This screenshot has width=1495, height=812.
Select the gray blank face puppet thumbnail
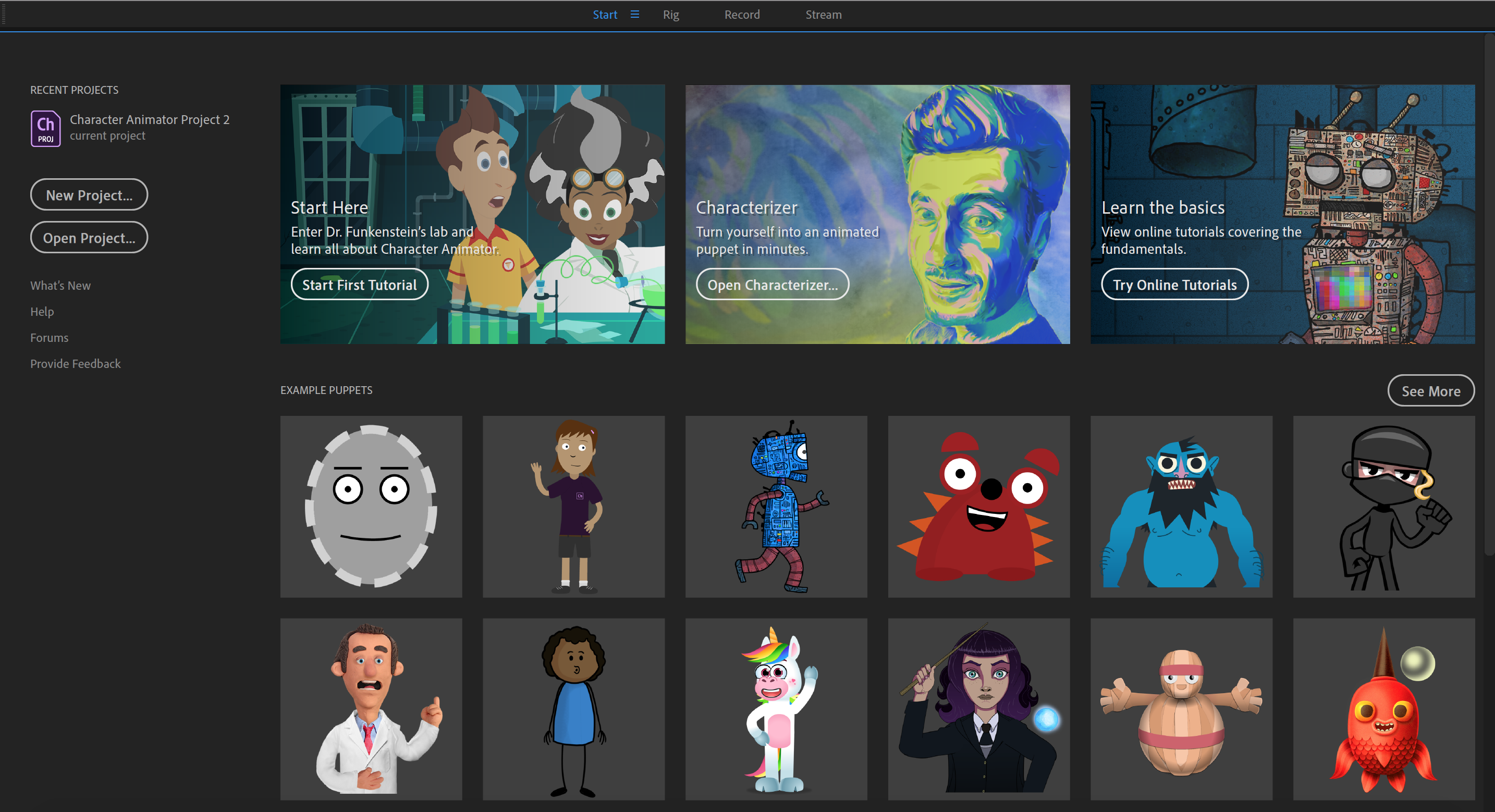pyautogui.click(x=371, y=506)
